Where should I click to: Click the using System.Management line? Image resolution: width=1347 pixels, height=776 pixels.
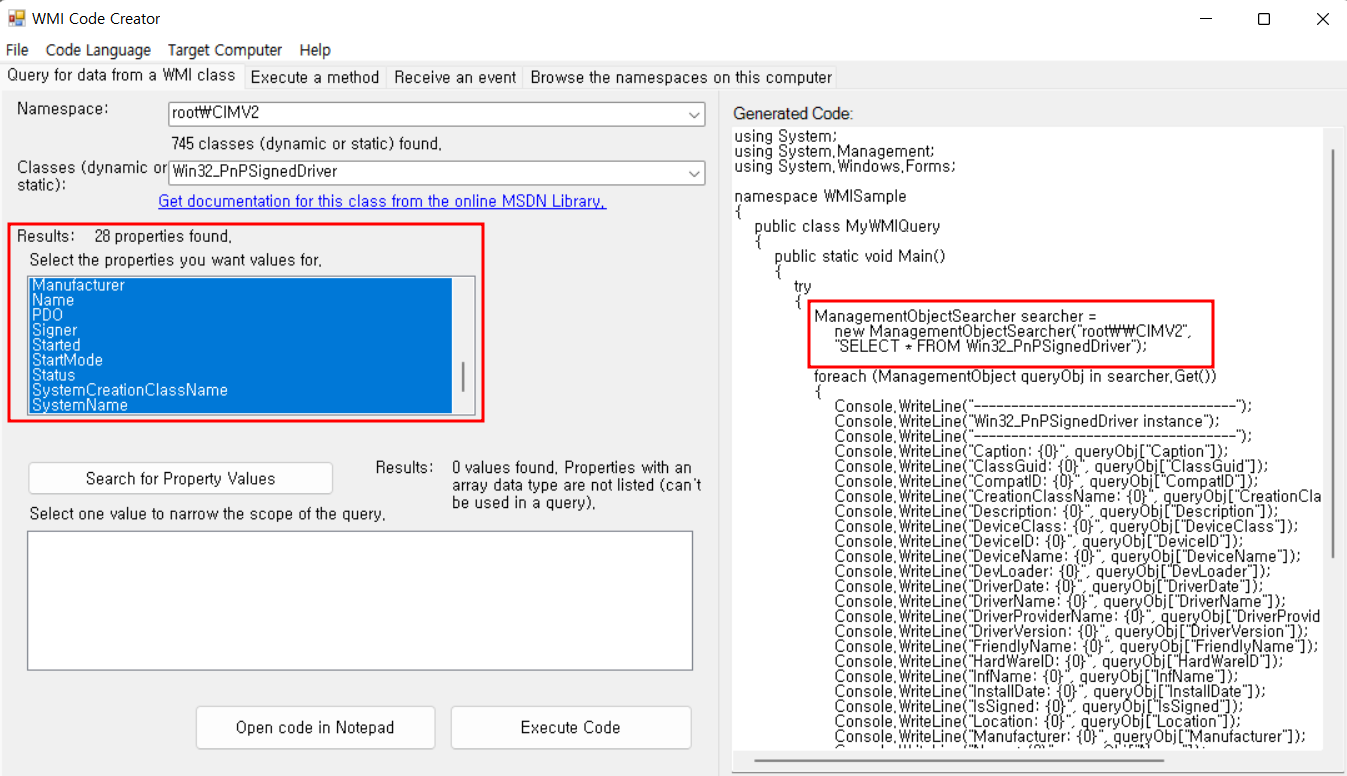click(x=834, y=151)
